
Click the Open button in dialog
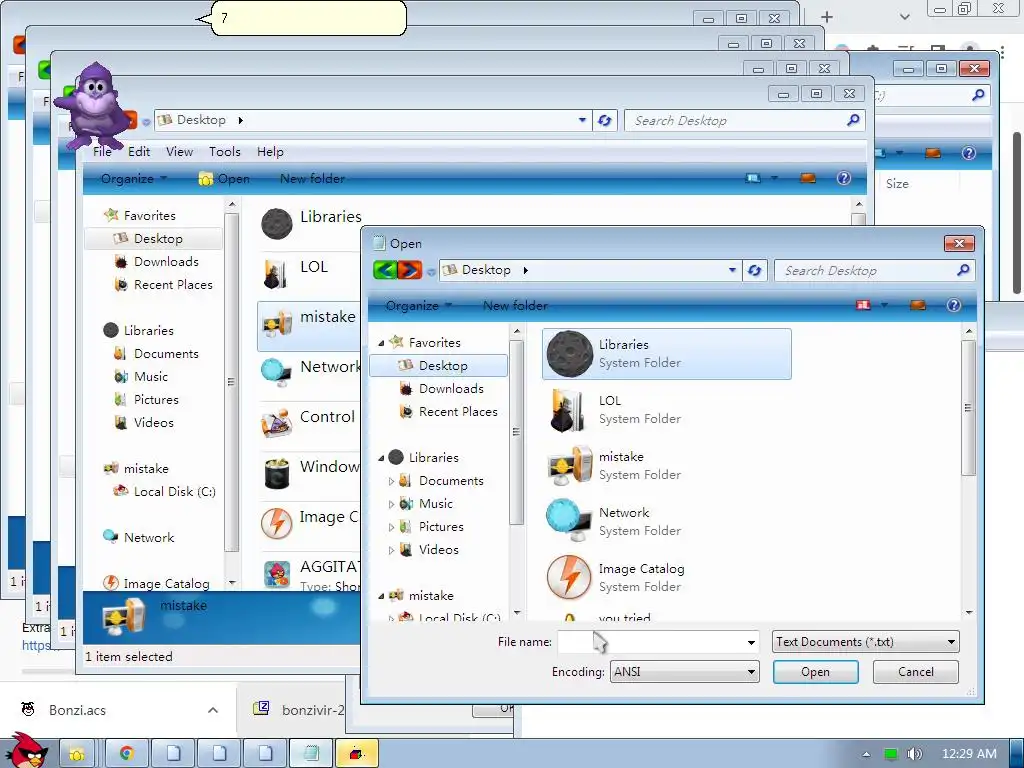(816, 671)
